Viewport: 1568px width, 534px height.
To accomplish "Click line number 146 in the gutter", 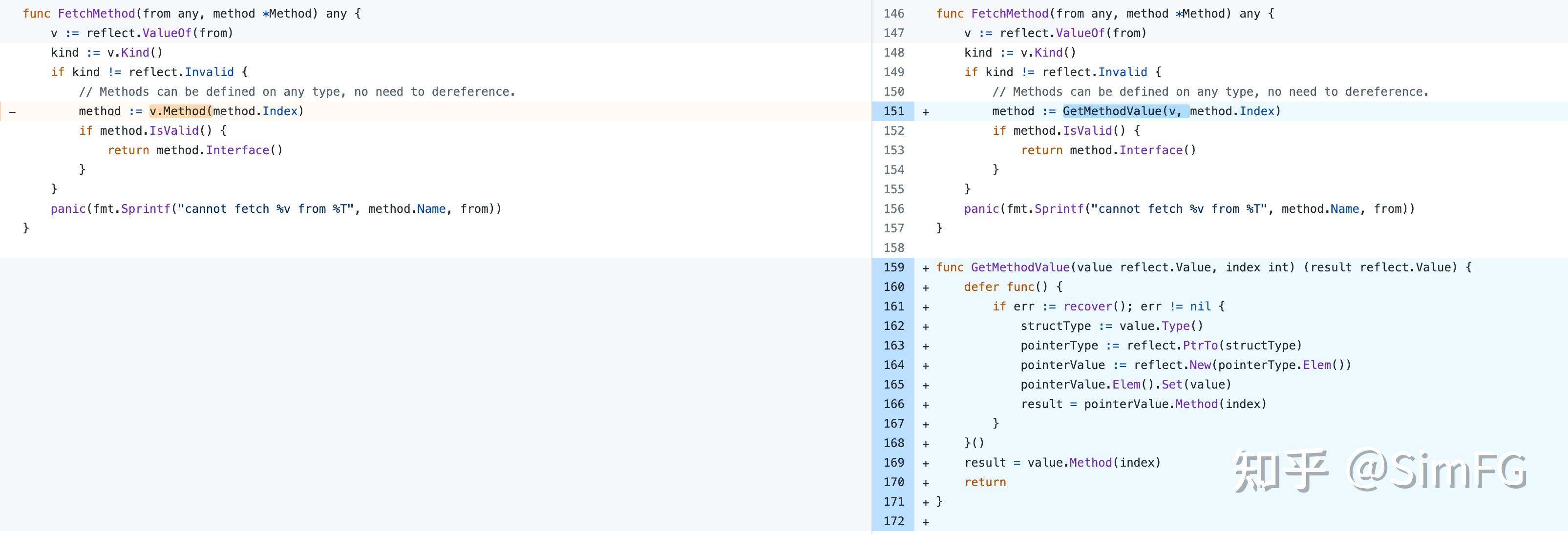I will pyautogui.click(x=893, y=13).
